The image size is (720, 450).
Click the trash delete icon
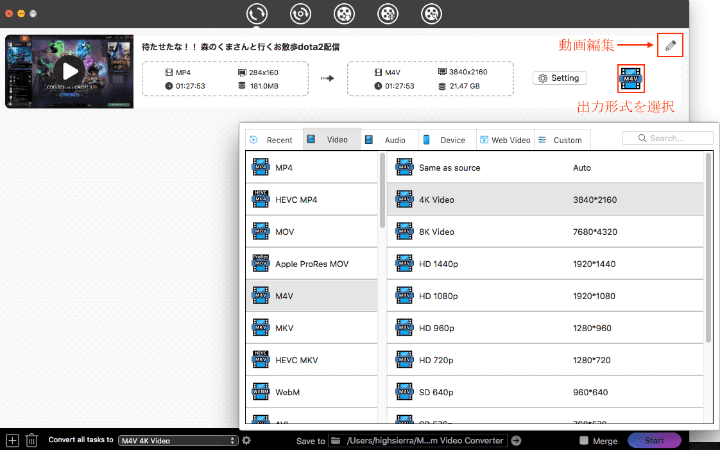[31, 440]
